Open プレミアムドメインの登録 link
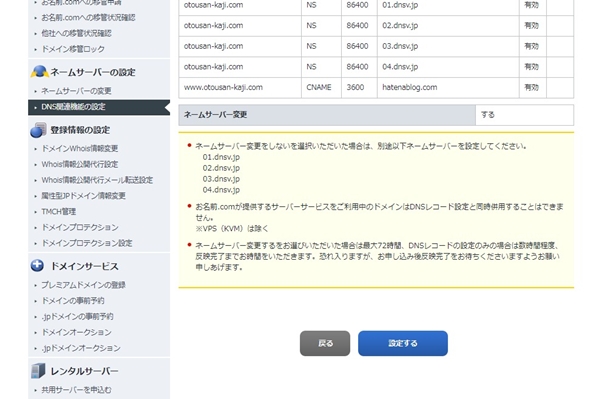 point(83,285)
